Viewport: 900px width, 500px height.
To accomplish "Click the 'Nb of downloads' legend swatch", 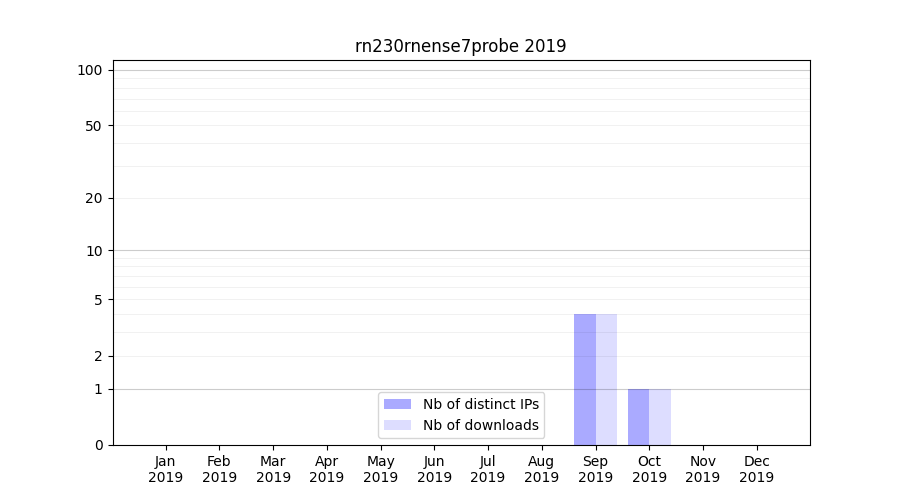I will pyautogui.click(x=397, y=425).
